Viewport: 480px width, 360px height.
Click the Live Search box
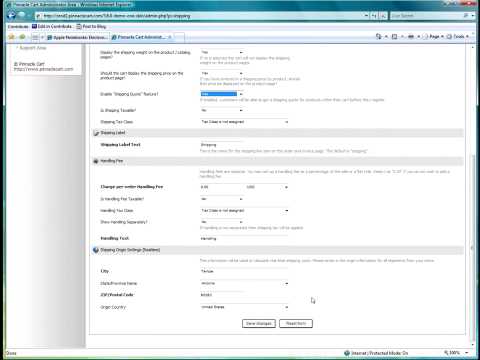[426, 16]
